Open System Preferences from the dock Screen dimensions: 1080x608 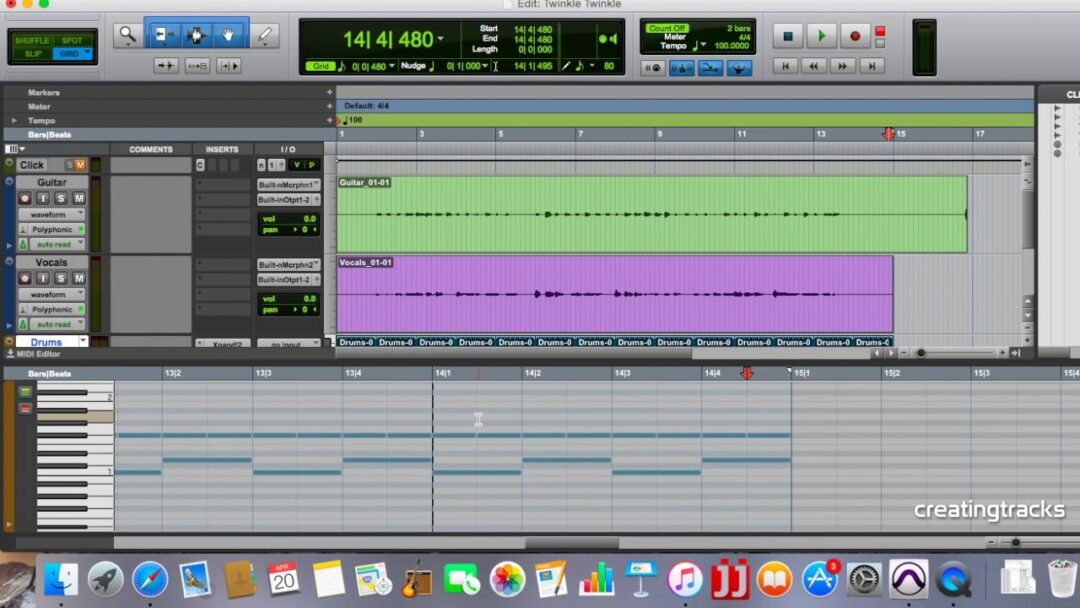coord(863,579)
